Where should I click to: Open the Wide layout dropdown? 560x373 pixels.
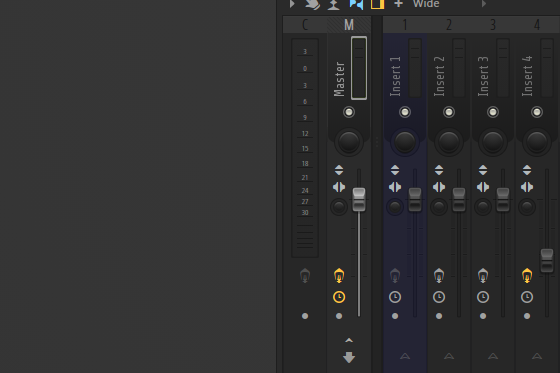click(x=426, y=4)
